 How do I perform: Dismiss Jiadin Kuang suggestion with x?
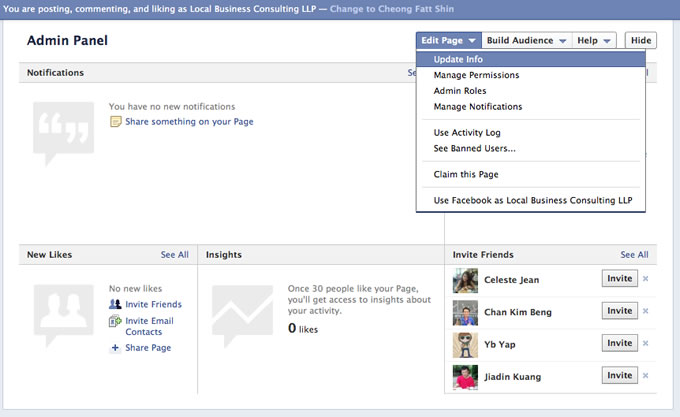(645, 375)
